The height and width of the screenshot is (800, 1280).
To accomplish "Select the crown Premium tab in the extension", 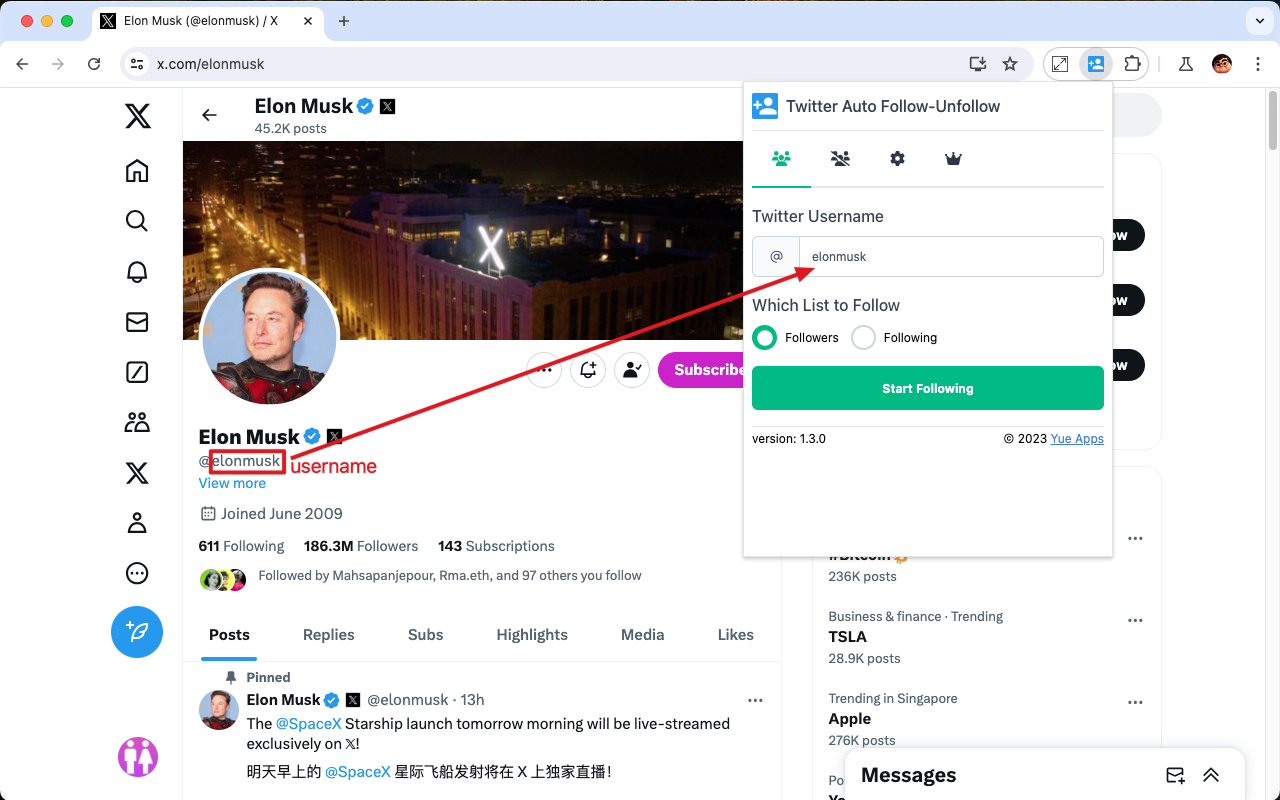I will pyautogui.click(x=953, y=158).
